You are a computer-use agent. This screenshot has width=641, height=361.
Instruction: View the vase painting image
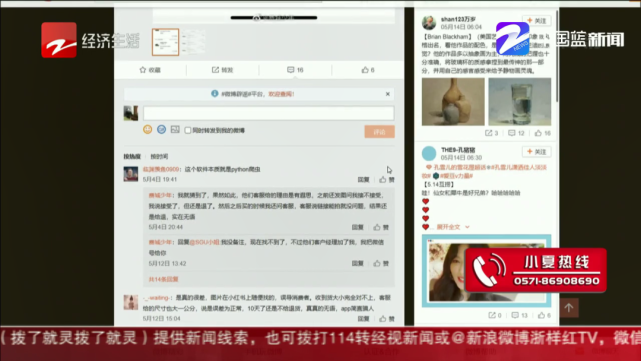[453, 102]
